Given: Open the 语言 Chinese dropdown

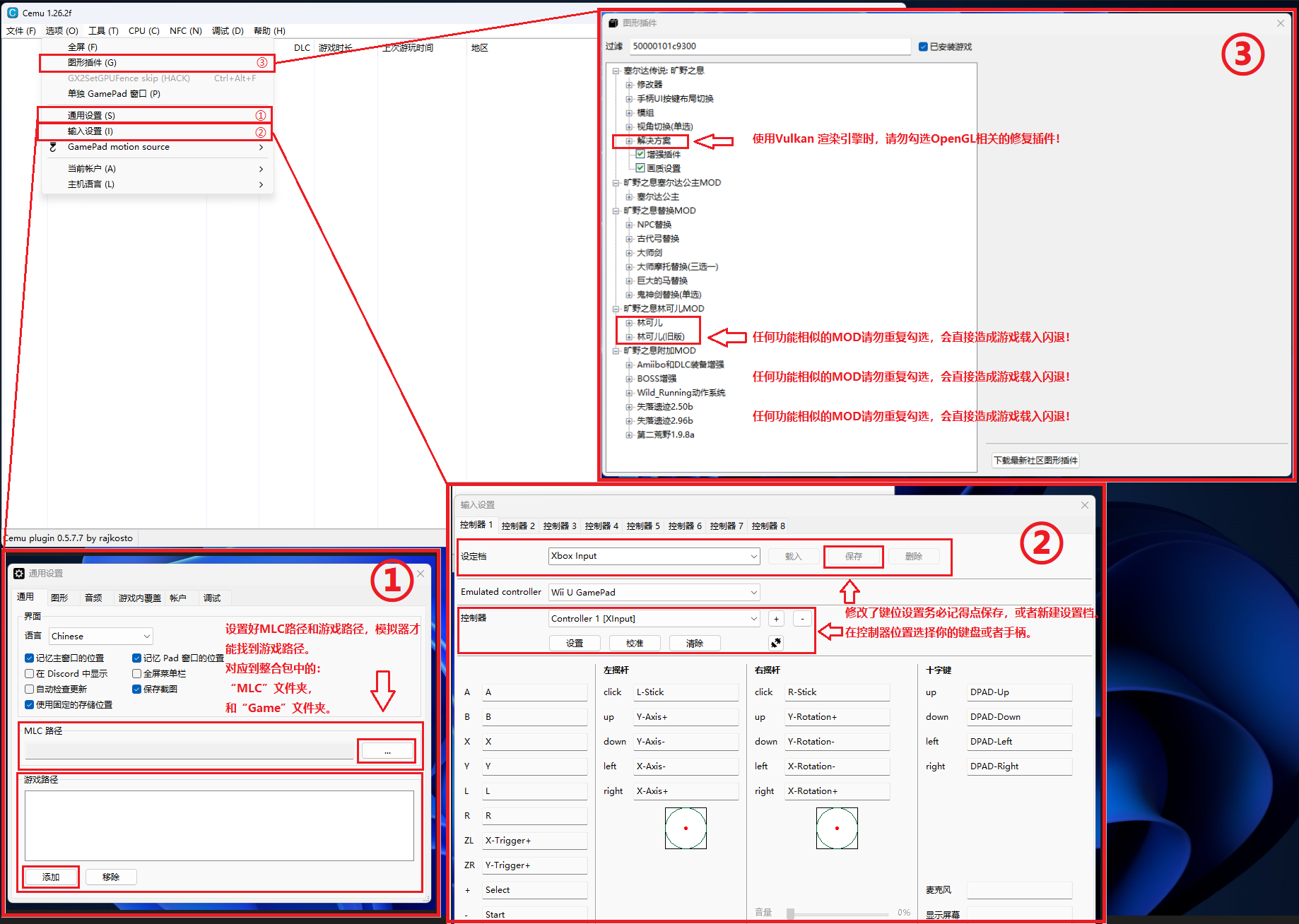Looking at the screenshot, I should tap(101, 636).
